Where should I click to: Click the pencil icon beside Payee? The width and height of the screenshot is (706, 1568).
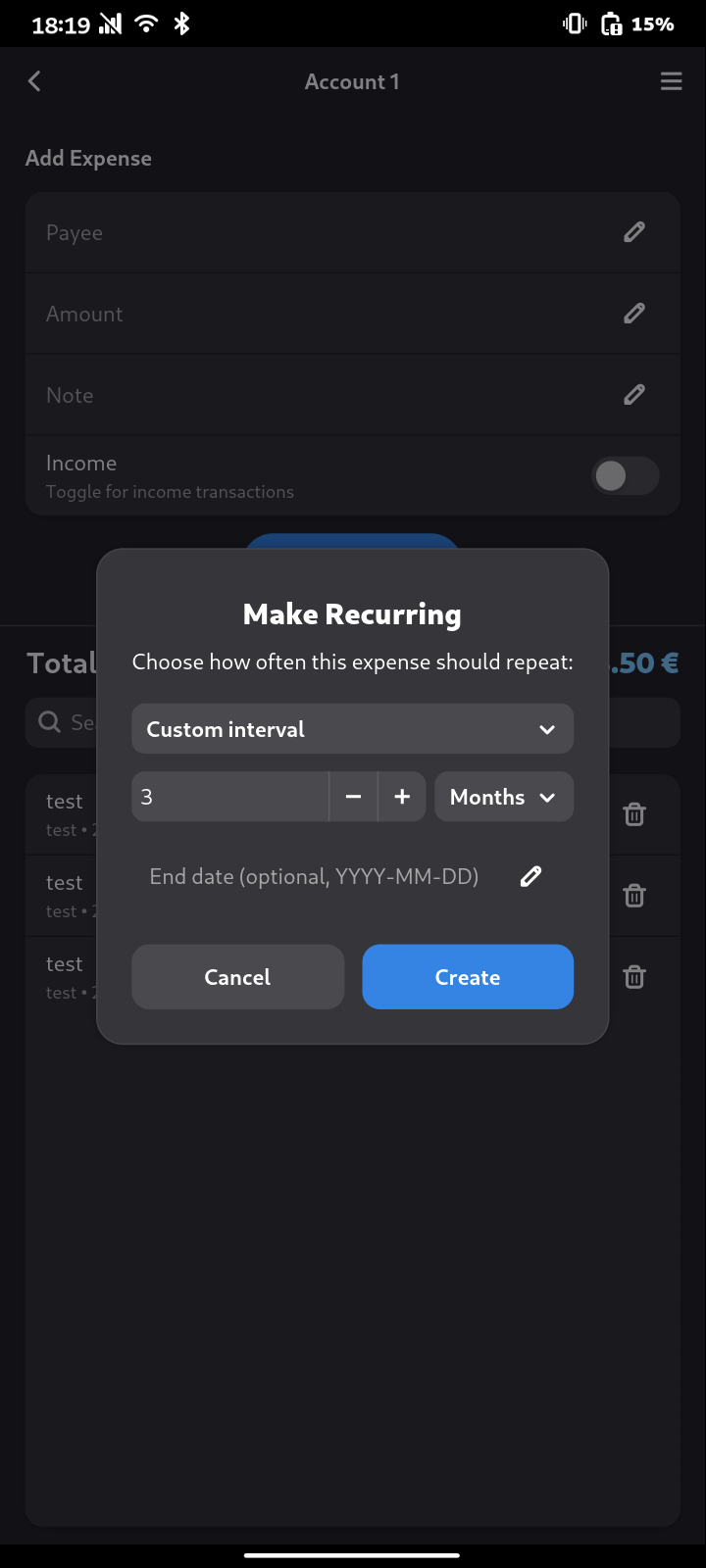click(634, 232)
